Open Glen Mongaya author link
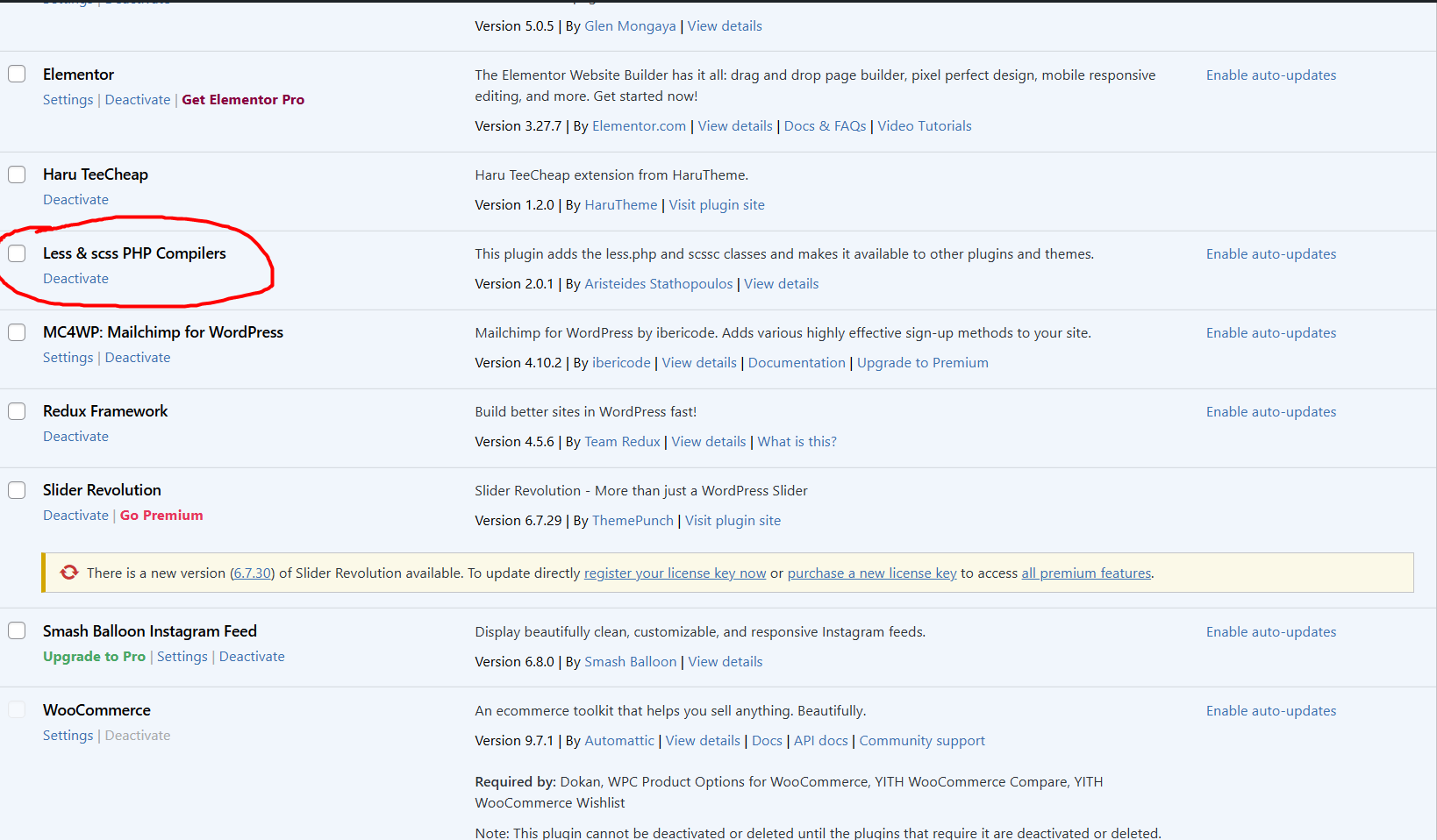Image resolution: width=1437 pixels, height=840 pixels. pos(630,25)
